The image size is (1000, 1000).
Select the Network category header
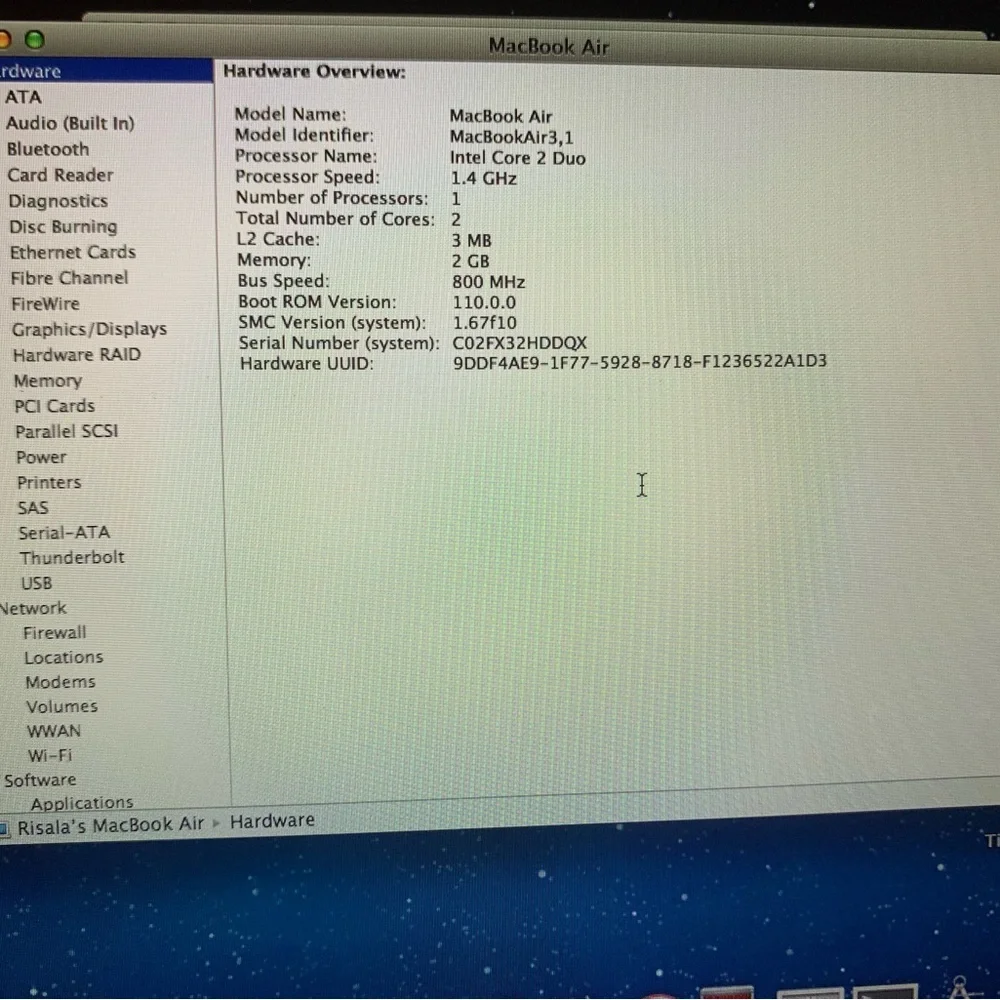pos(33,608)
